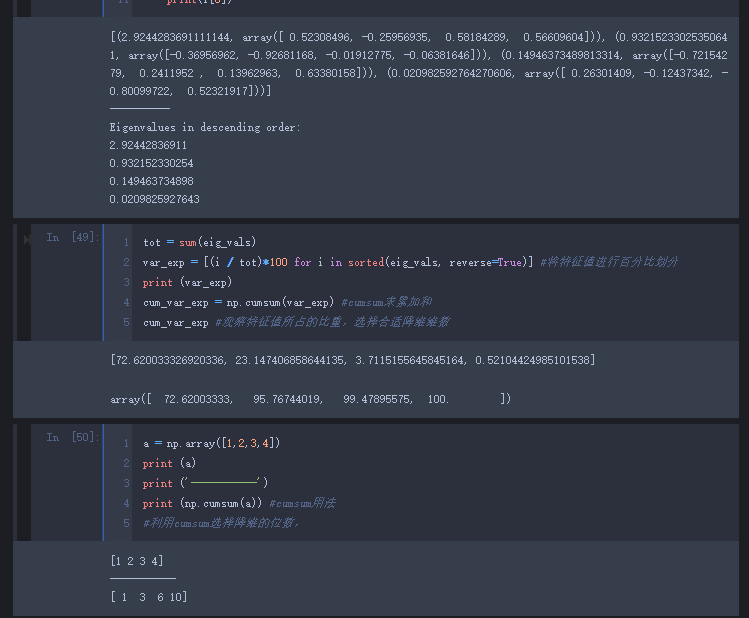Place cursor on 'tot = sum(eig_vals)' line
The height and width of the screenshot is (618, 749).
pos(200,243)
